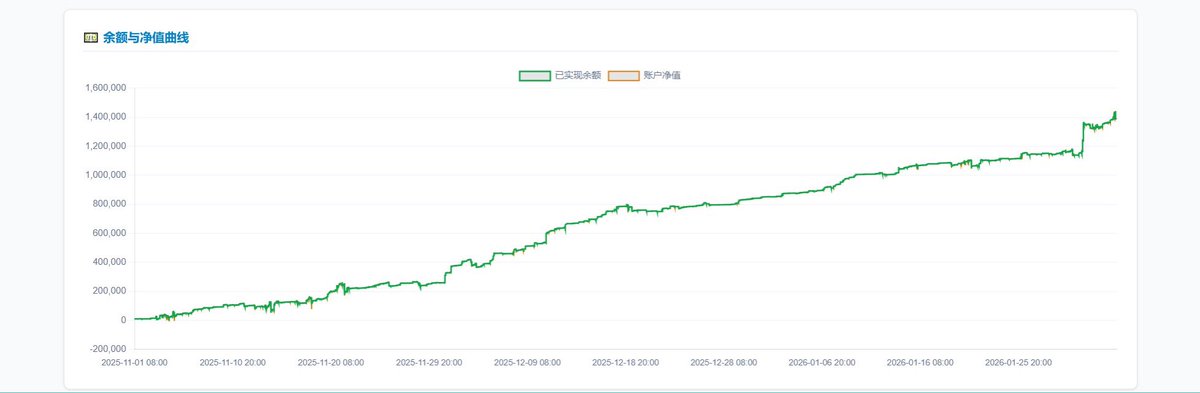Screen dimensions: 1200x393
Task: Click the orange 账户净值 legend swatch
Action: pos(624,75)
